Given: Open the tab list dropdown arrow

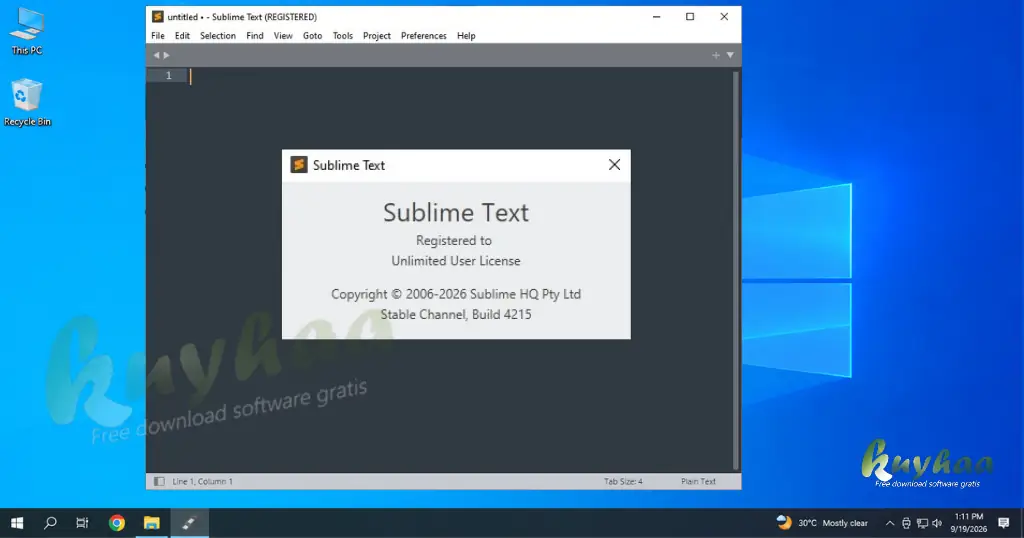Looking at the screenshot, I should [x=730, y=55].
